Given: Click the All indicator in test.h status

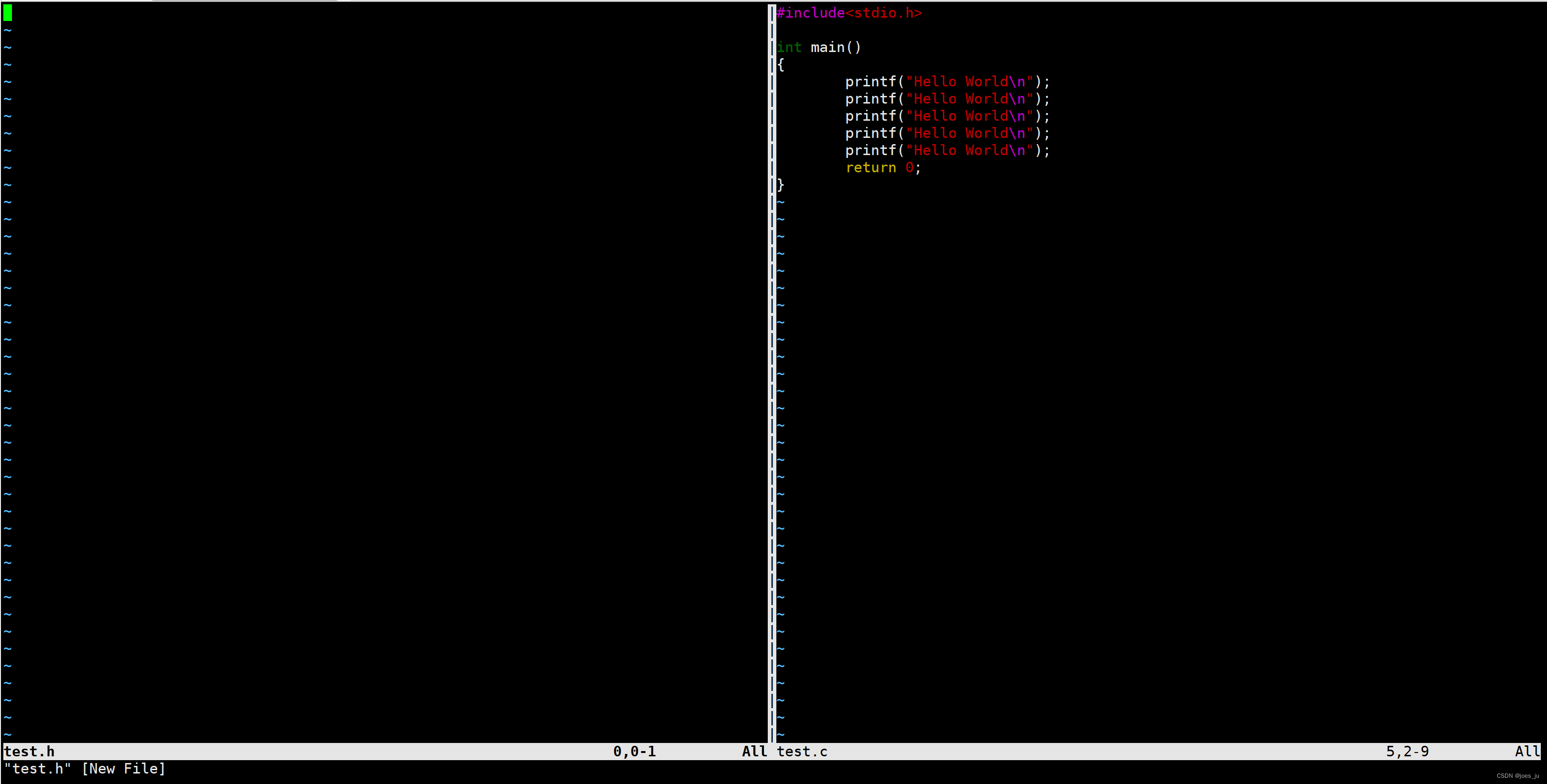Looking at the screenshot, I should [754, 752].
